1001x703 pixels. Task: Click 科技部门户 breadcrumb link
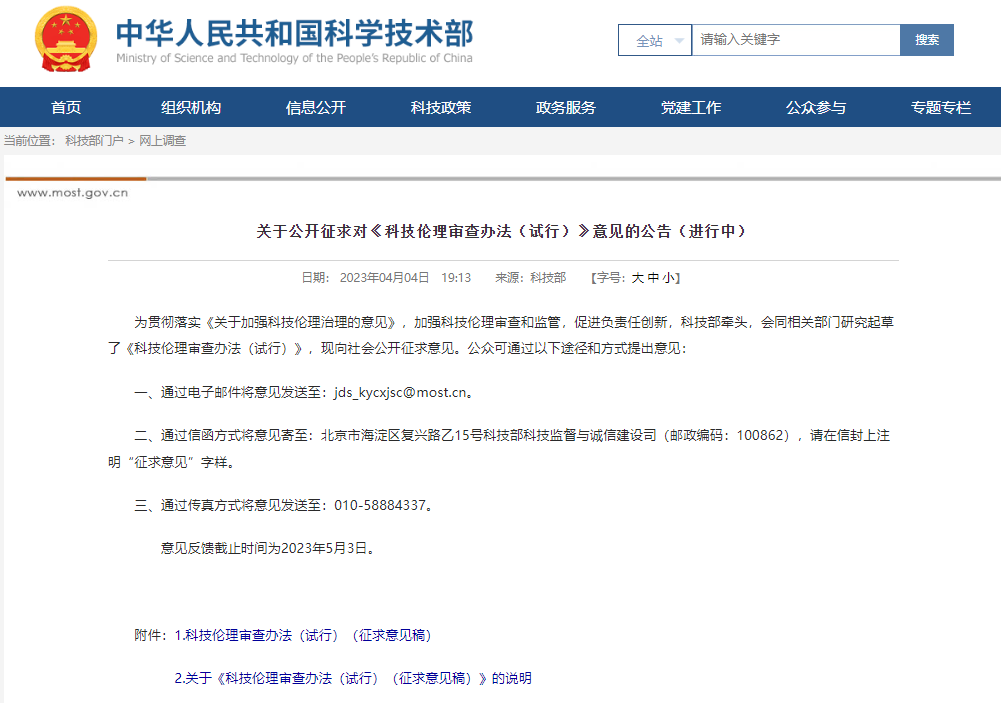coord(94,141)
